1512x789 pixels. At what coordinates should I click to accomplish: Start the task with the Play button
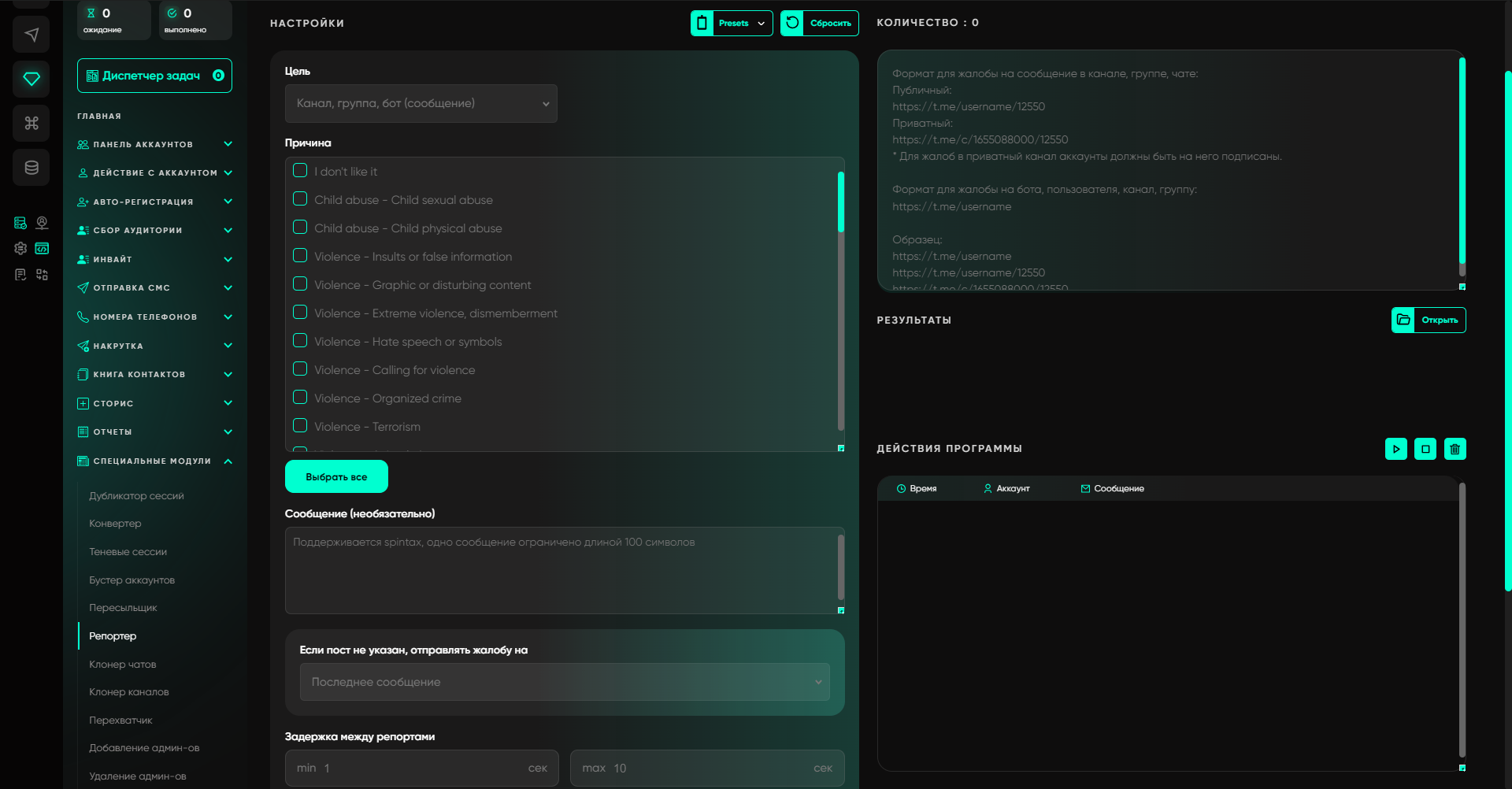pos(1396,449)
